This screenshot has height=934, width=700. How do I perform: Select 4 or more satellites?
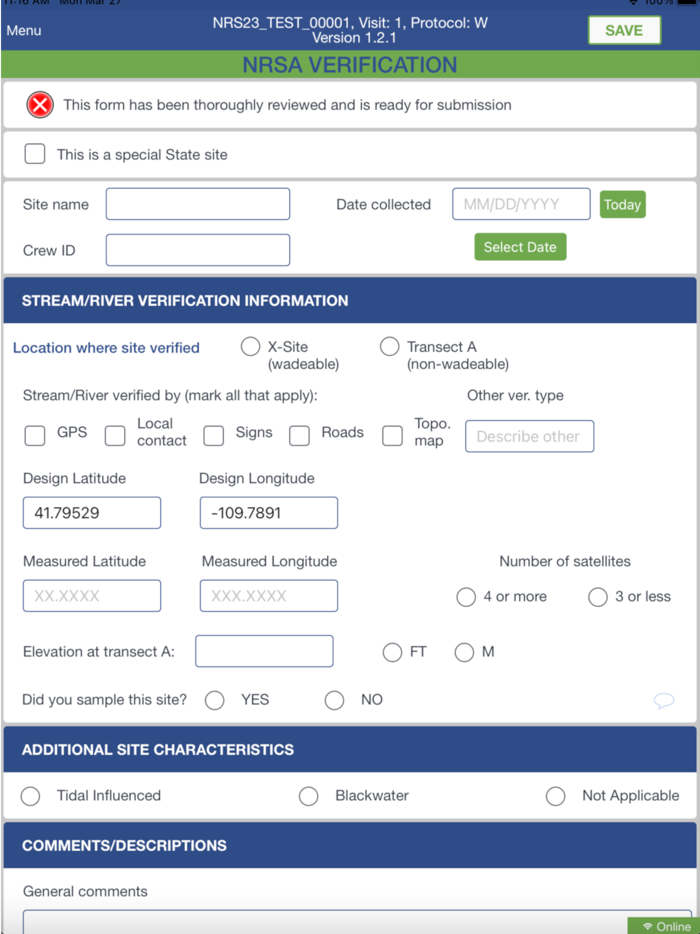click(466, 597)
